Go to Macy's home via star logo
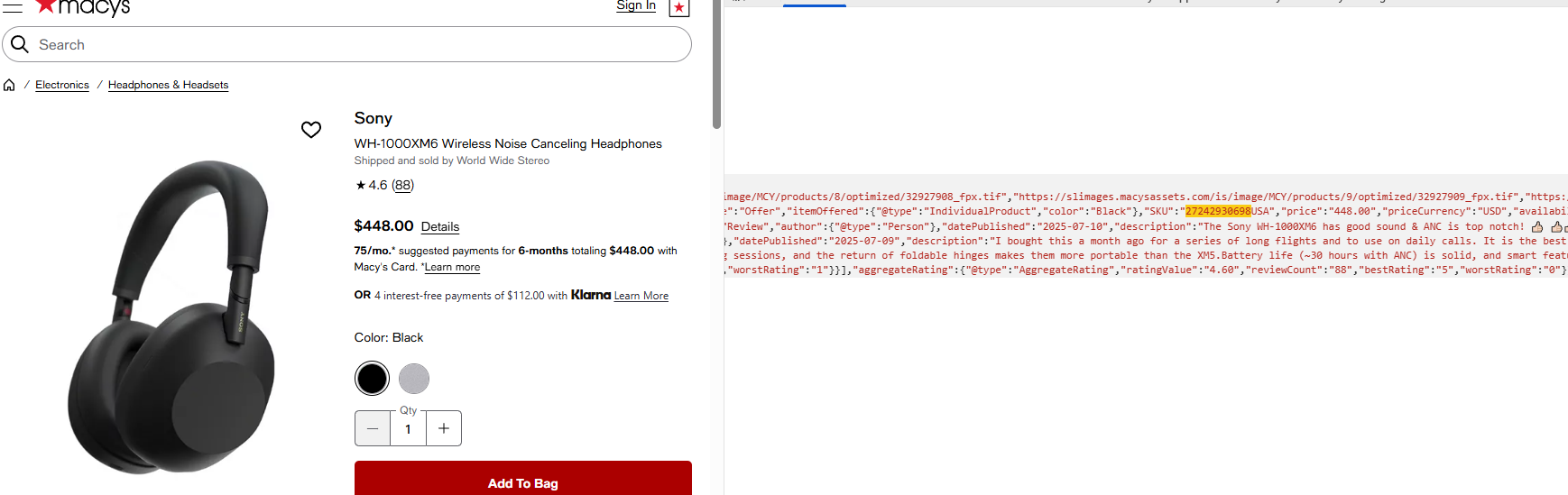Image resolution: width=1568 pixels, height=495 pixels. (x=83, y=7)
